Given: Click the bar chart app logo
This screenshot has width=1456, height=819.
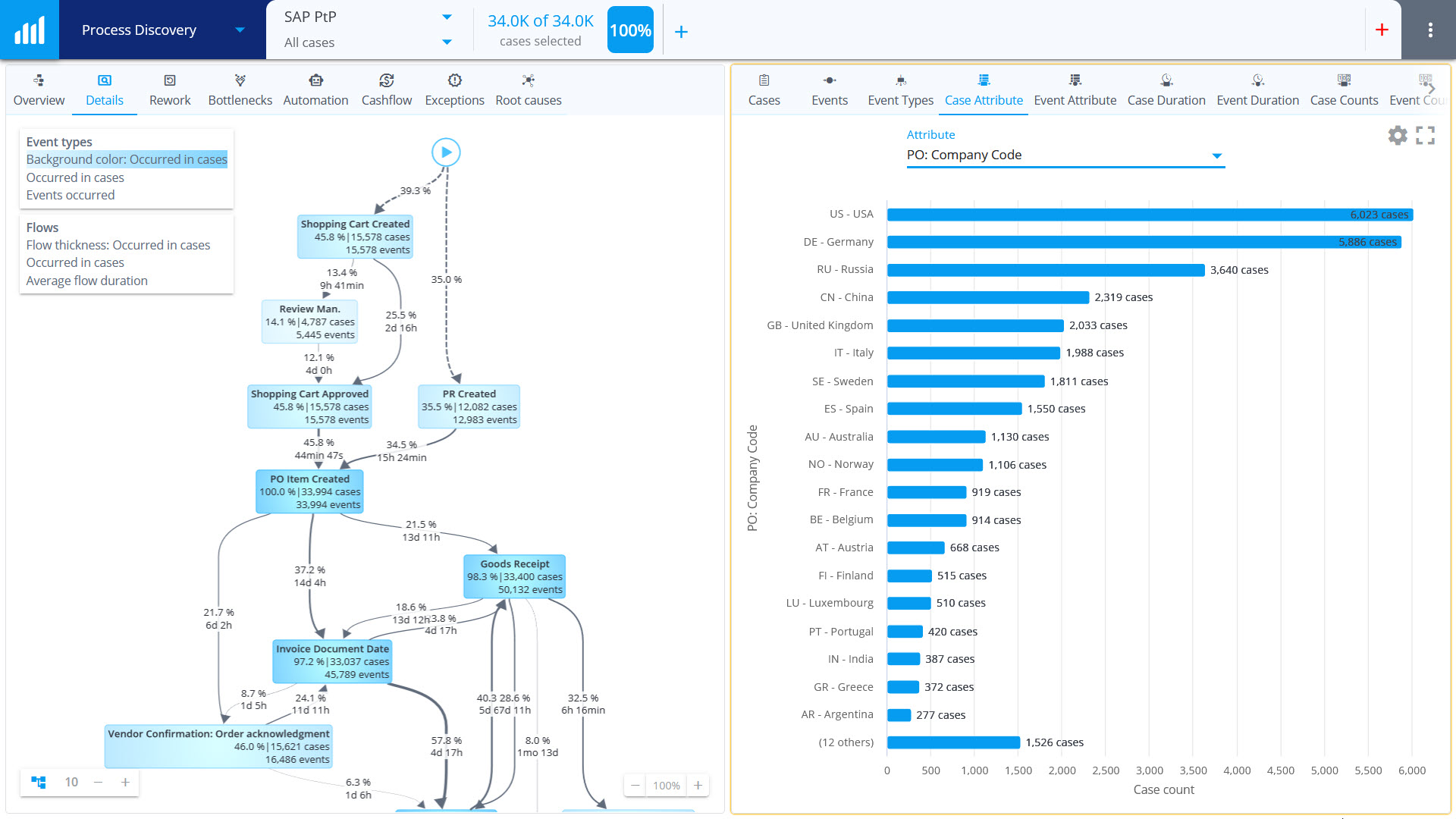Looking at the screenshot, I should (30, 30).
